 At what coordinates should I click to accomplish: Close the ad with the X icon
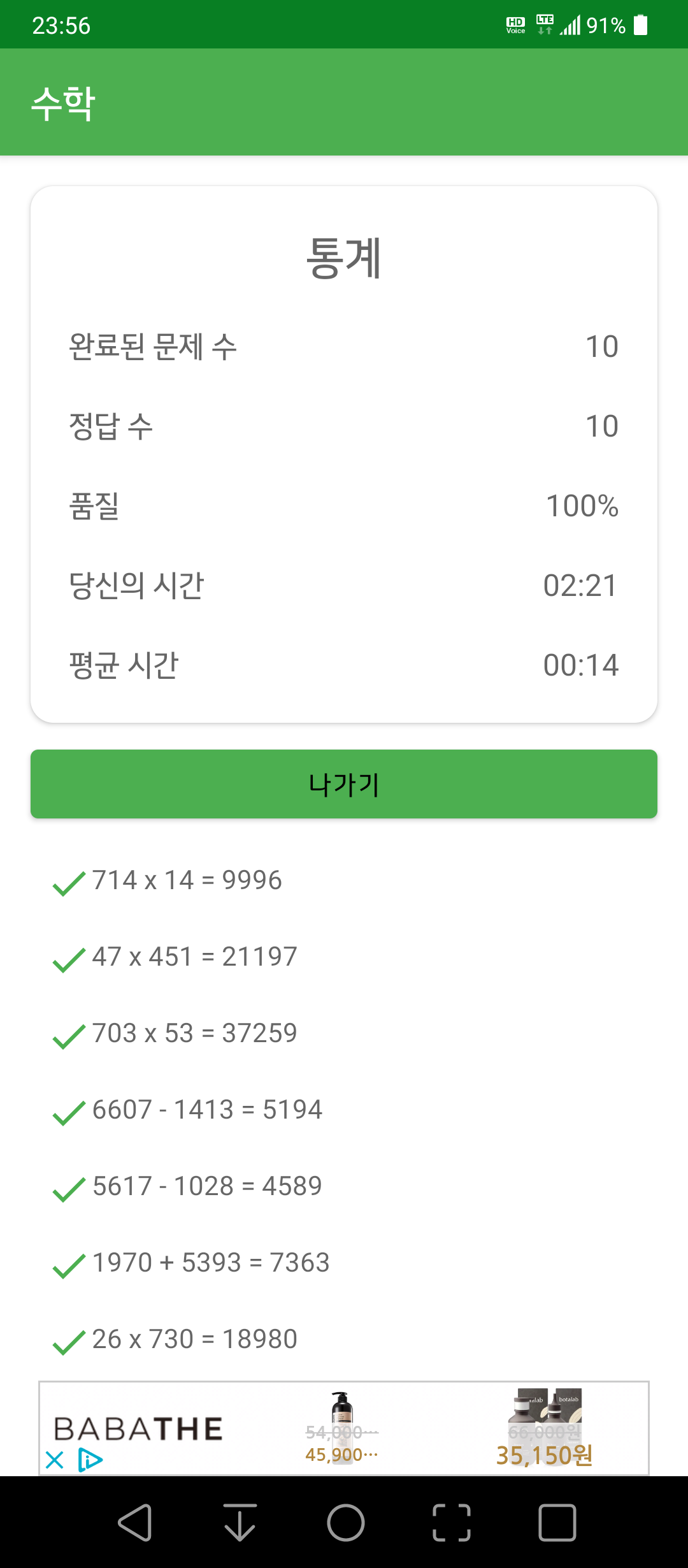(55, 1460)
